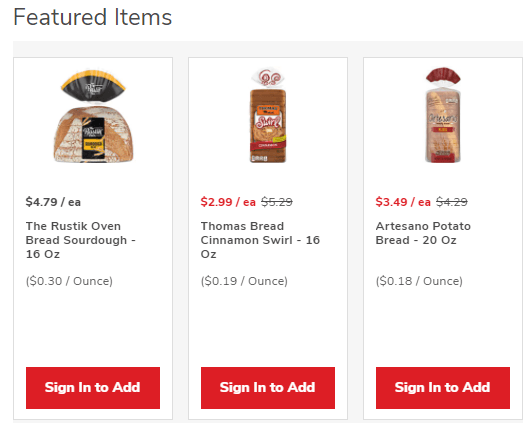
Task: Click the Featured Items heading
Action: pos(92,17)
